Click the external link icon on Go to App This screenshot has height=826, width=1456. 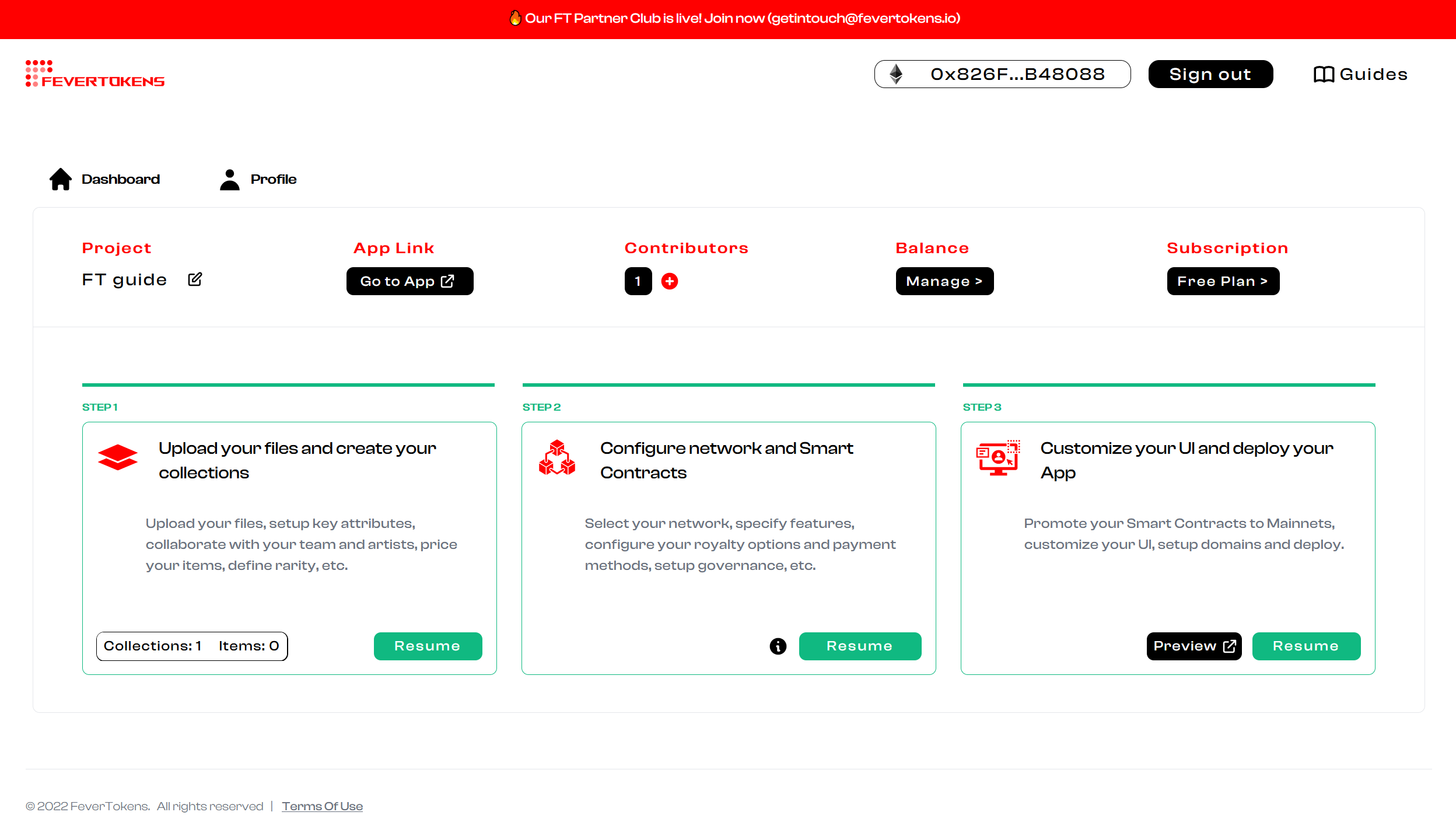coord(447,281)
